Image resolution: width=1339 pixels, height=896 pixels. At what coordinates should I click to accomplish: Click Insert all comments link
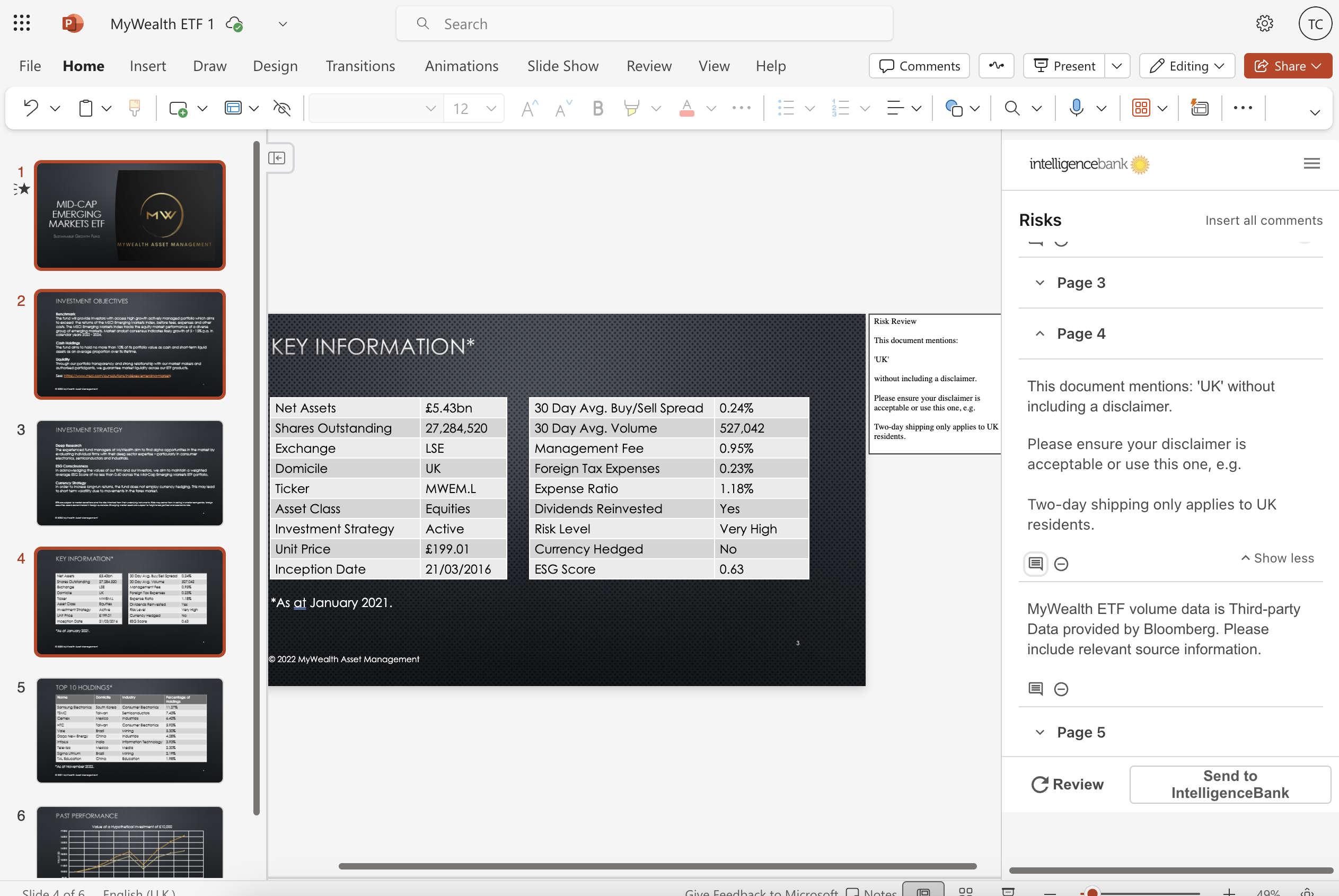1263,220
